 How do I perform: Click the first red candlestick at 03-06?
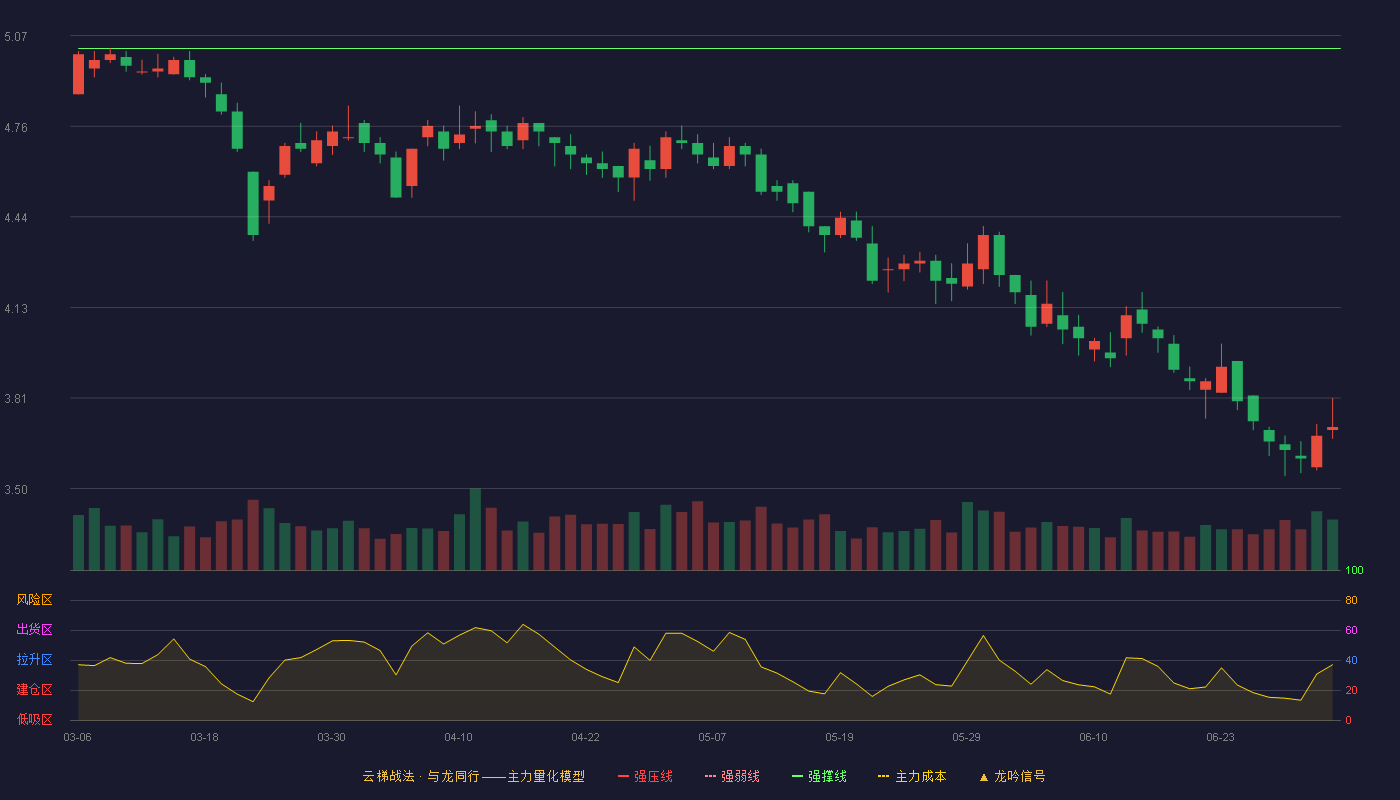[x=78, y=74]
